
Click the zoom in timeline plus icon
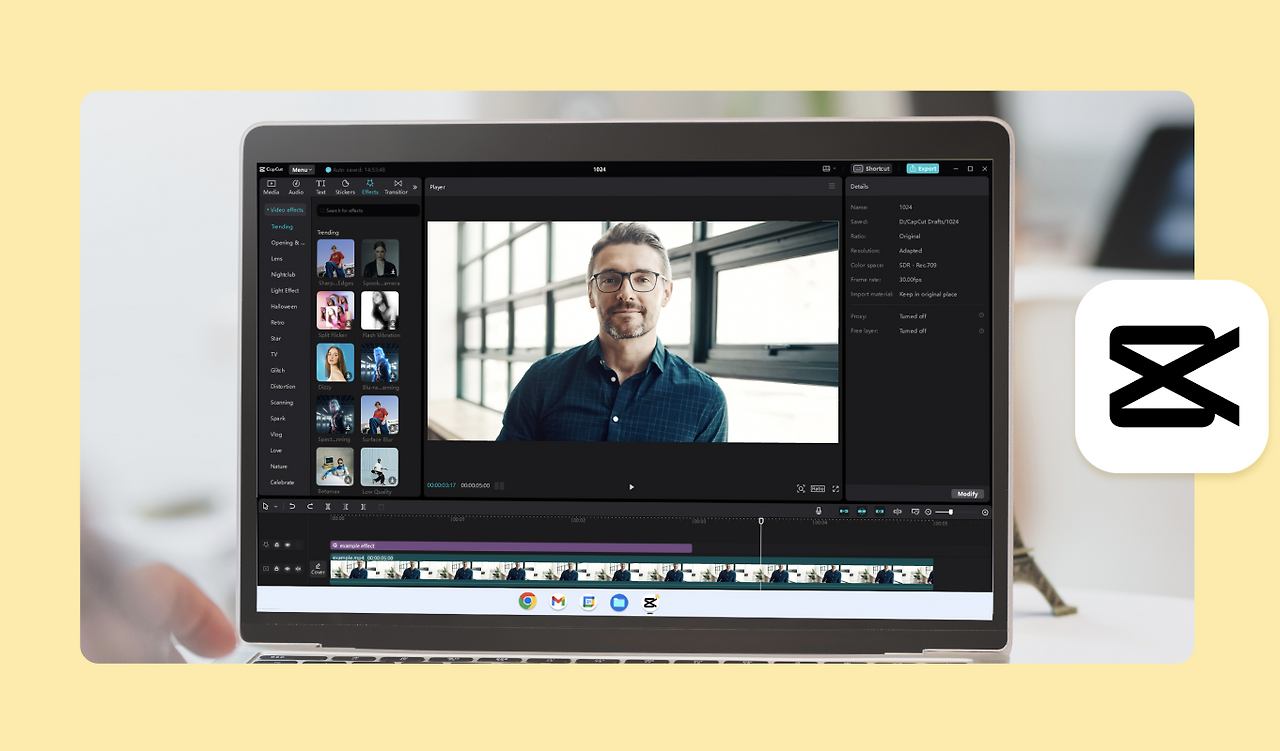pyautogui.click(x=985, y=512)
